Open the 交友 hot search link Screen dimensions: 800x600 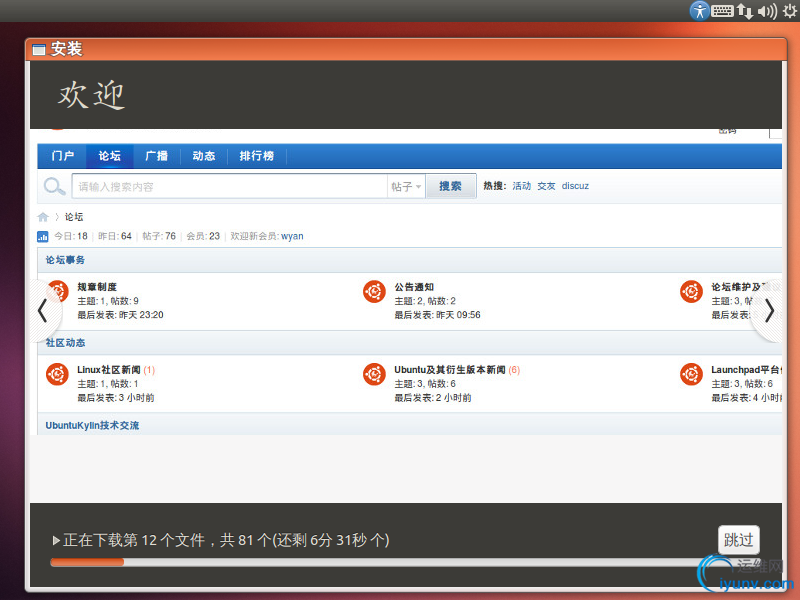click(x=546, y=186)
